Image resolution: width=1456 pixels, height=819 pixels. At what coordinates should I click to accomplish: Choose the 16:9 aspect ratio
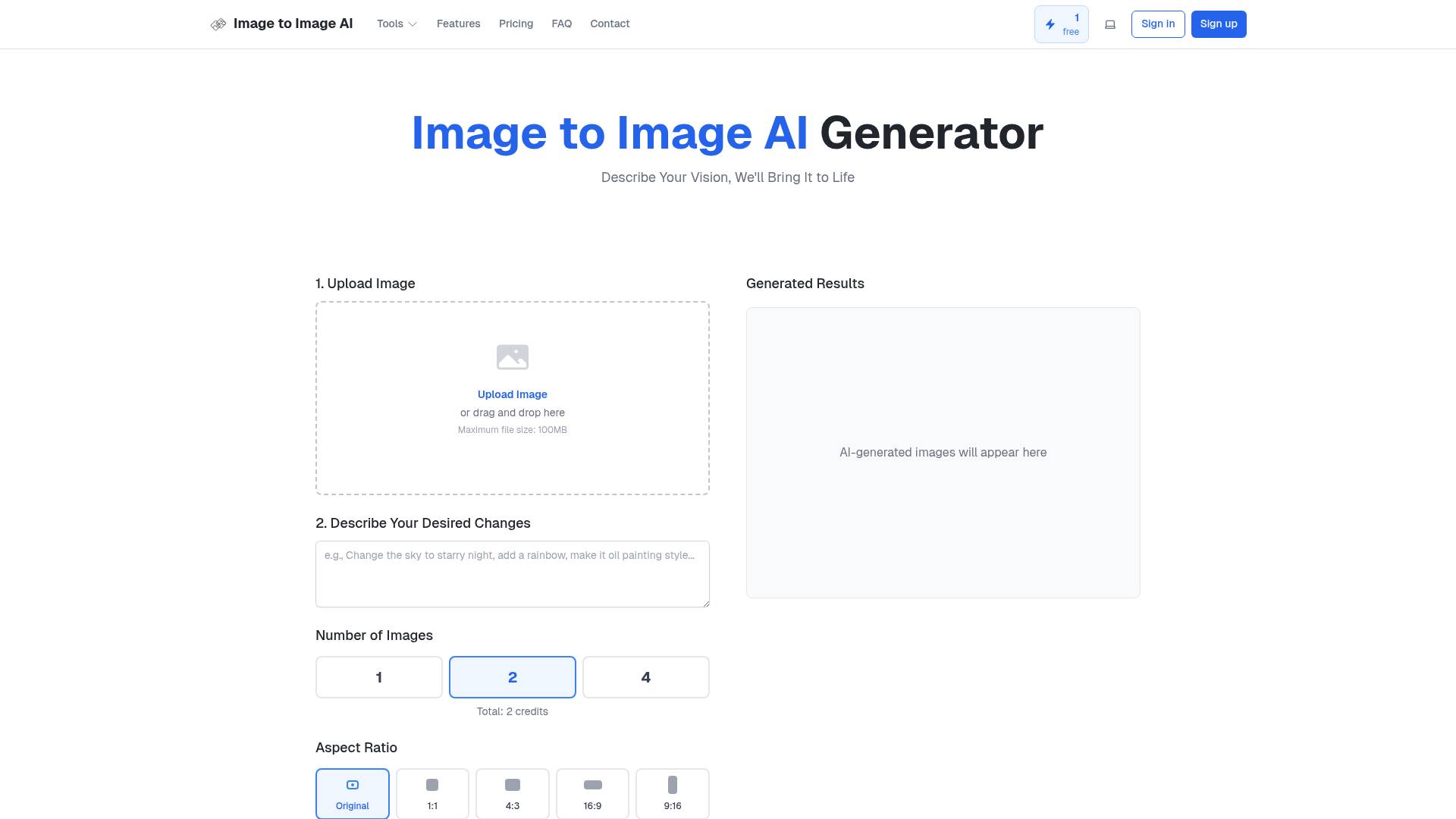point(592,793)
